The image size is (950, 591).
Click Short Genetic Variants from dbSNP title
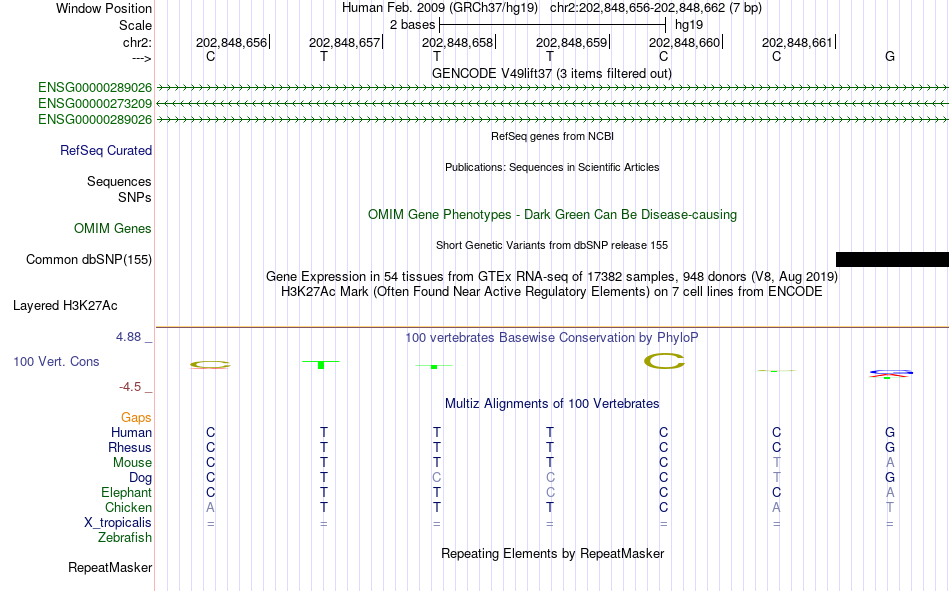point(552,245)
